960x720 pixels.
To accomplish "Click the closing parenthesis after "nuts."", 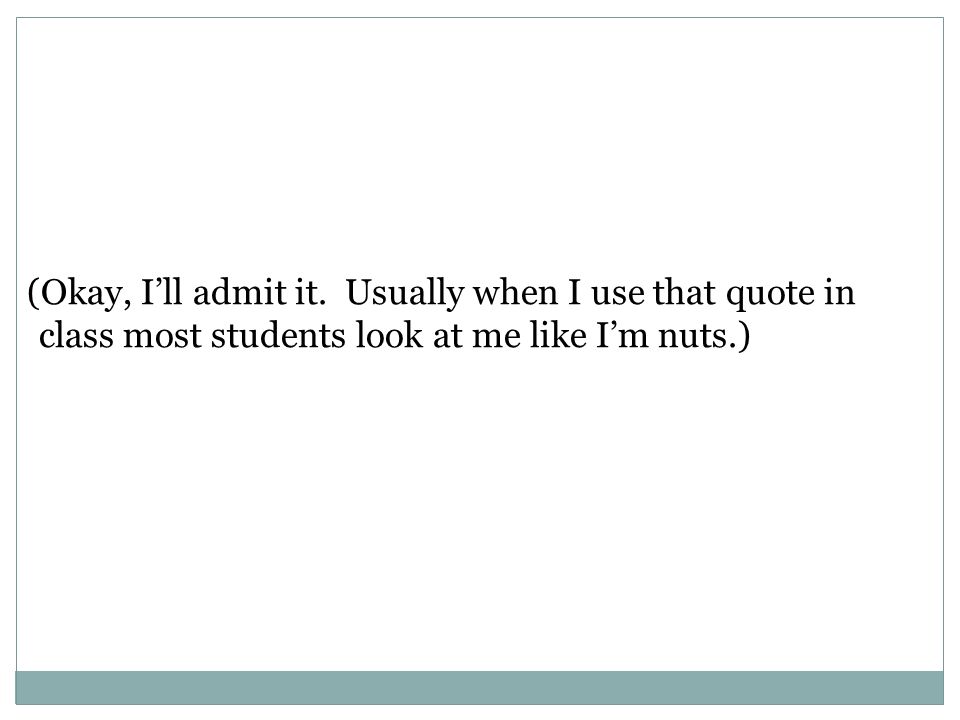I will point(743,337).
